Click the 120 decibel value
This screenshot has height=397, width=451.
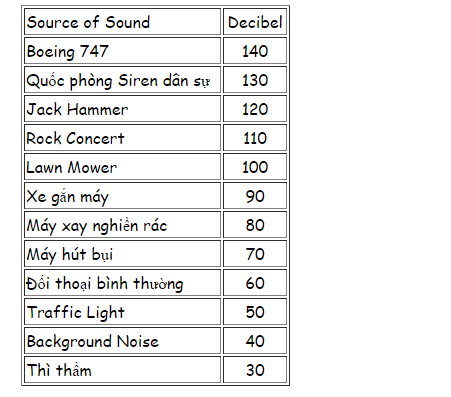[255, 109]
